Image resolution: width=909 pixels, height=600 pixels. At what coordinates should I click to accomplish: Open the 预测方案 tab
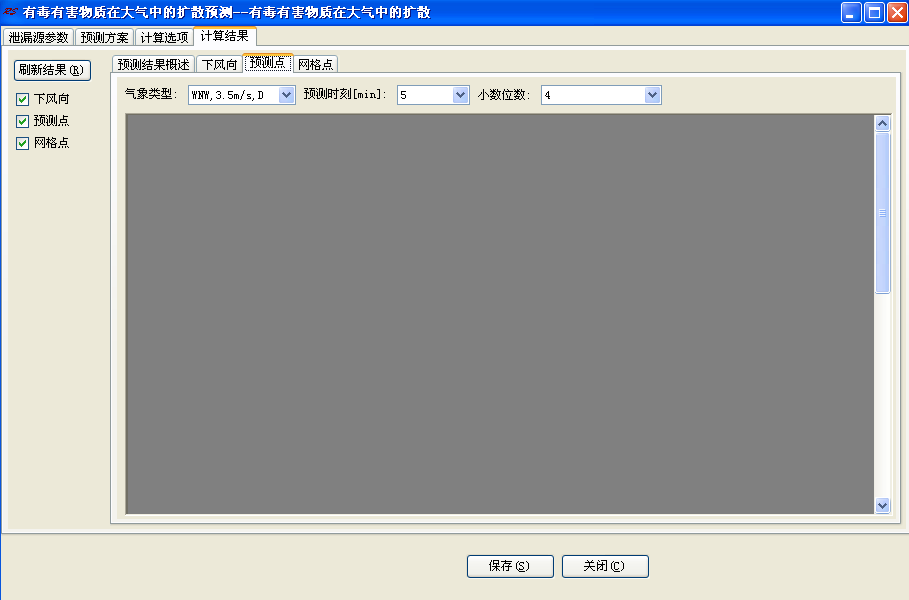[x=104, y=37]
